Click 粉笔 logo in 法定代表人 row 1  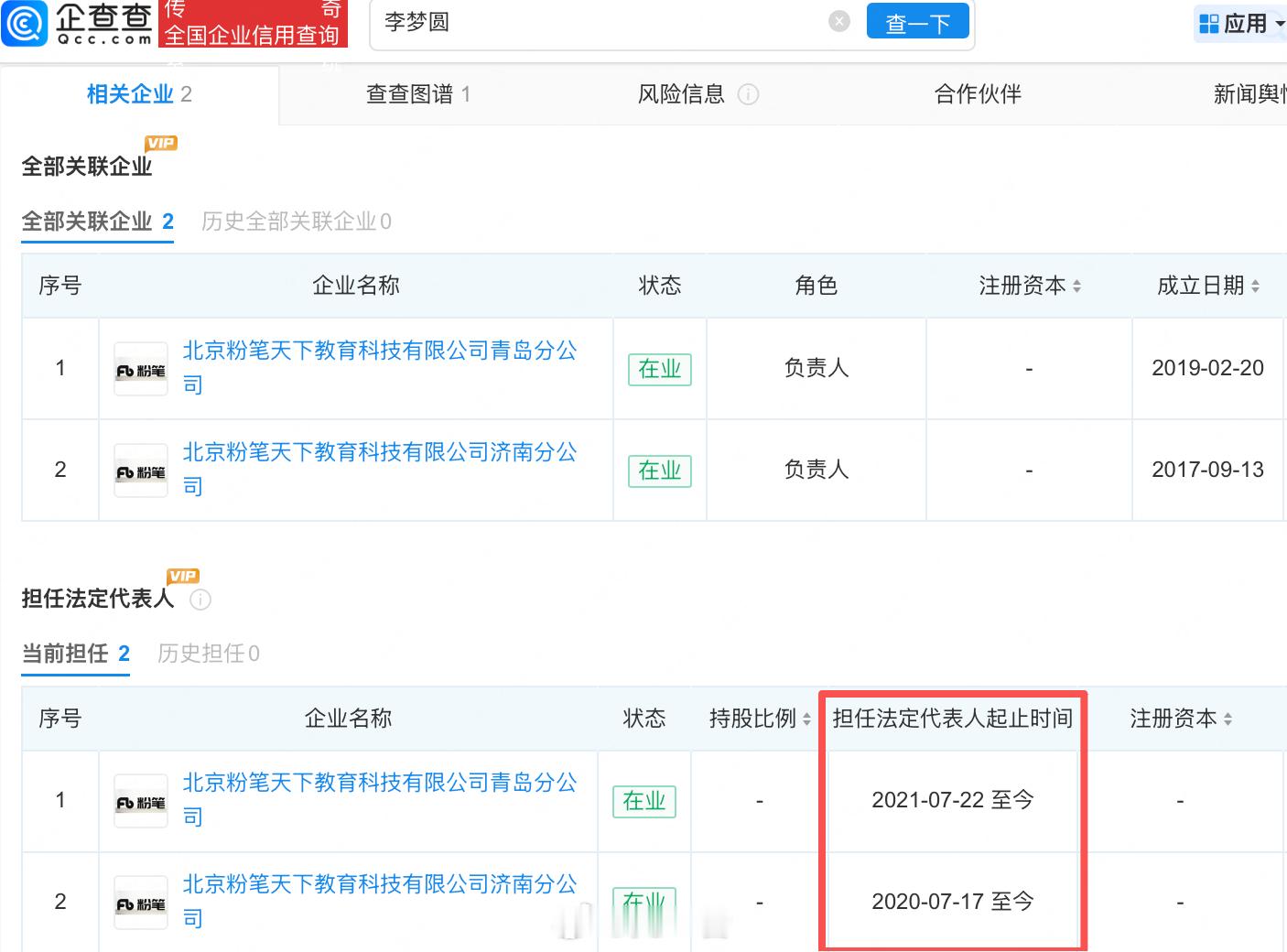[x=141, y=801]
